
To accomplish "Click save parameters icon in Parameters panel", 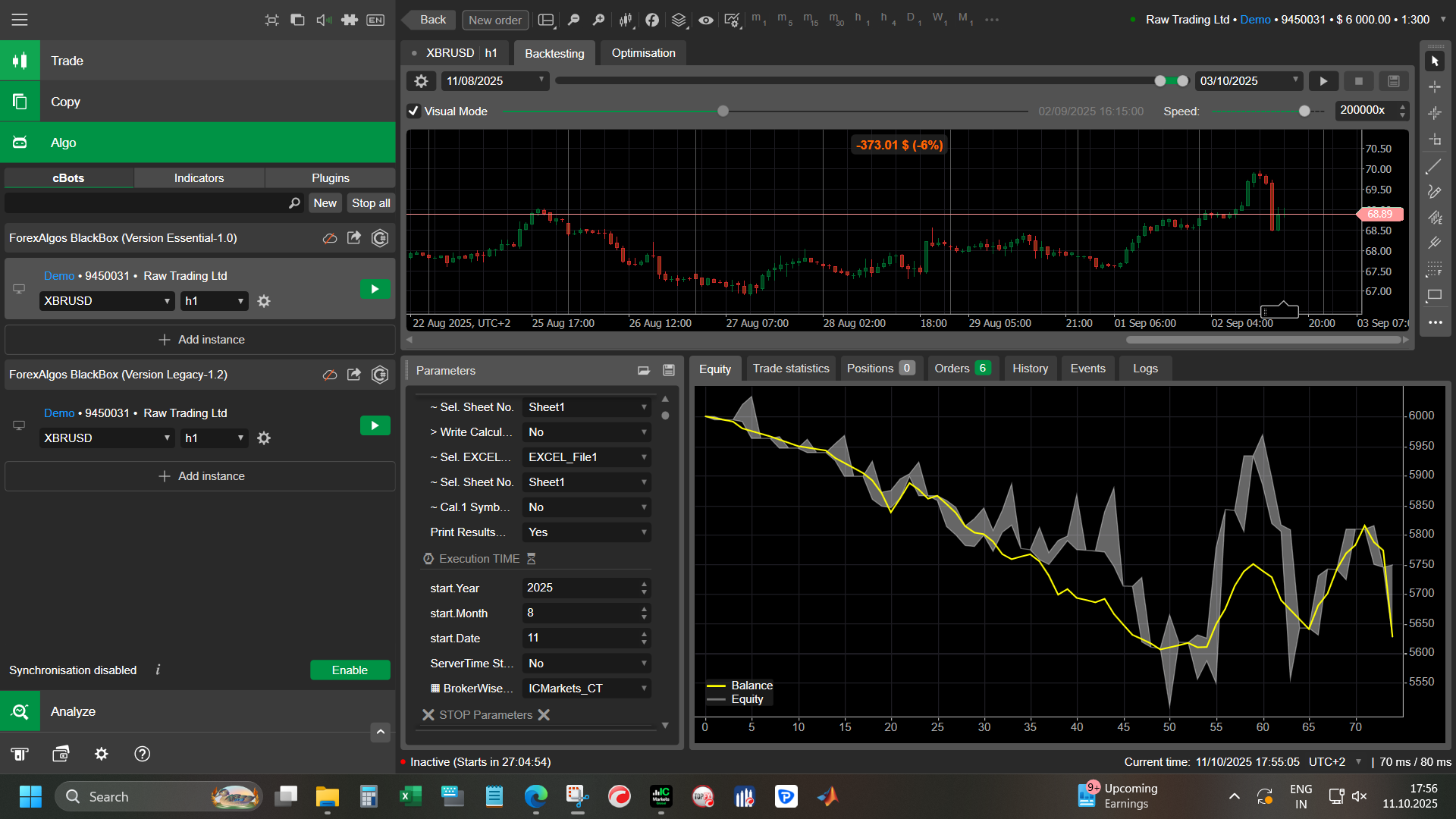I will [669, 370].
